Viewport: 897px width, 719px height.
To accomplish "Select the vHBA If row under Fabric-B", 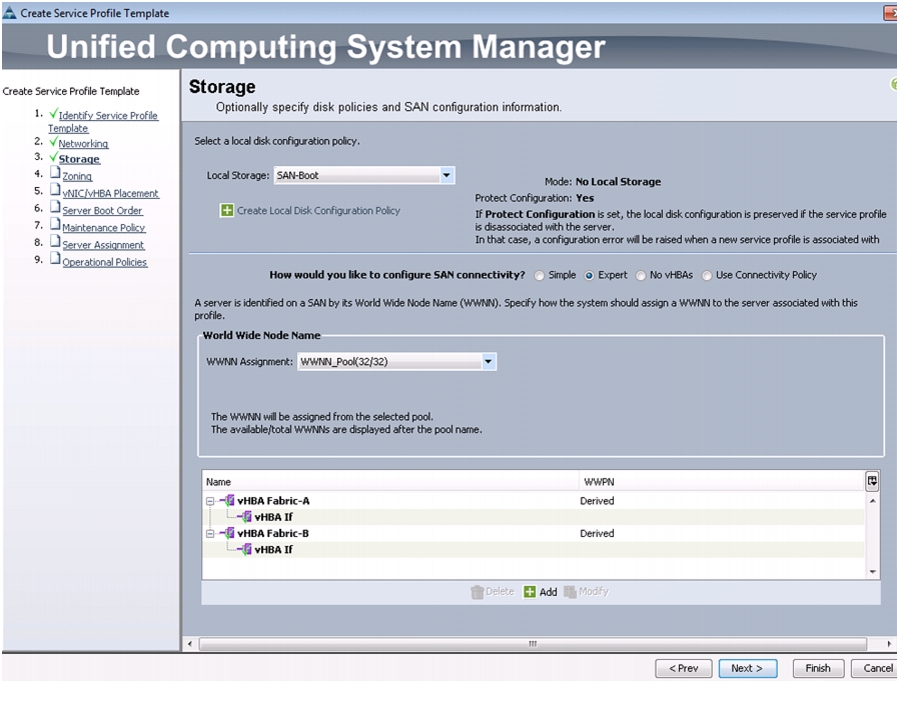I will coord(534,550).
